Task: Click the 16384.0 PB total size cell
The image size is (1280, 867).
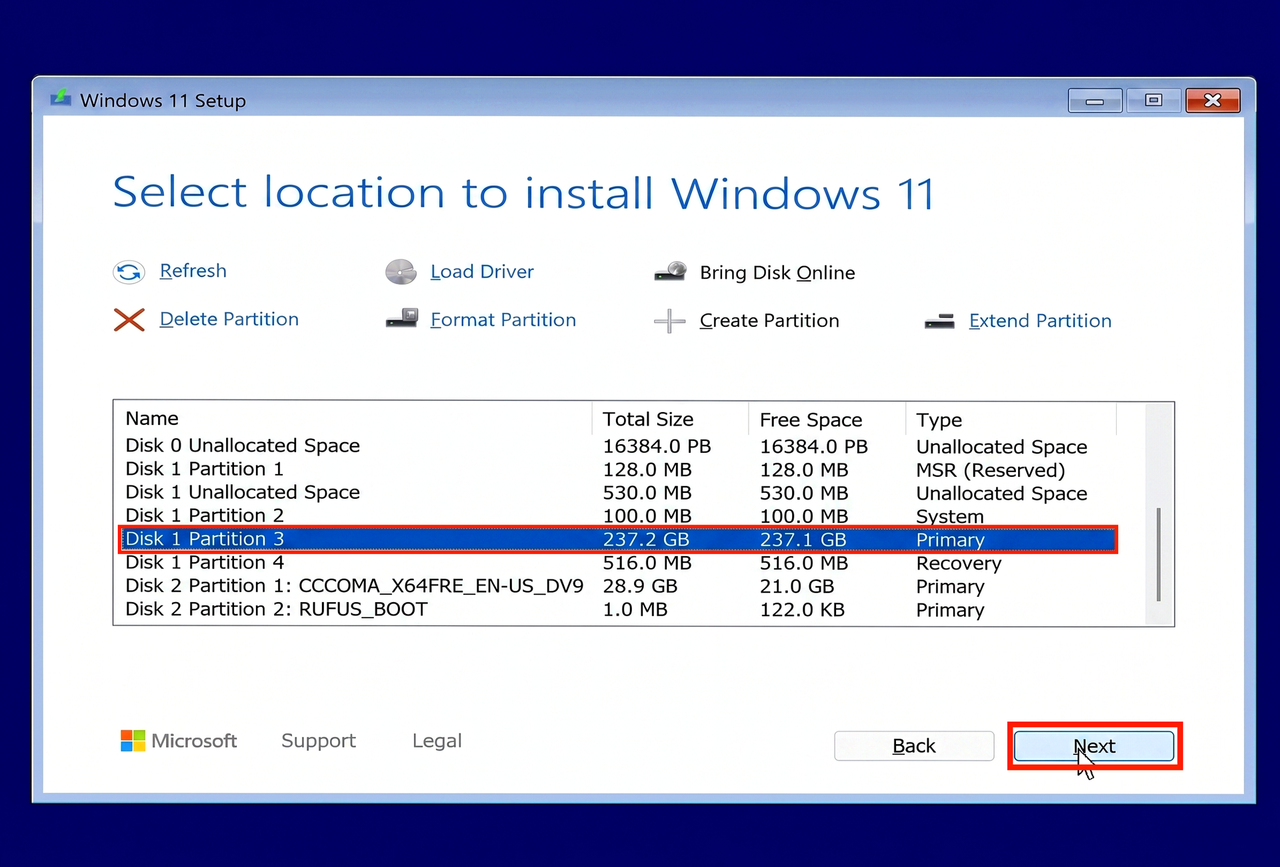Action: (x=657, y=446)
